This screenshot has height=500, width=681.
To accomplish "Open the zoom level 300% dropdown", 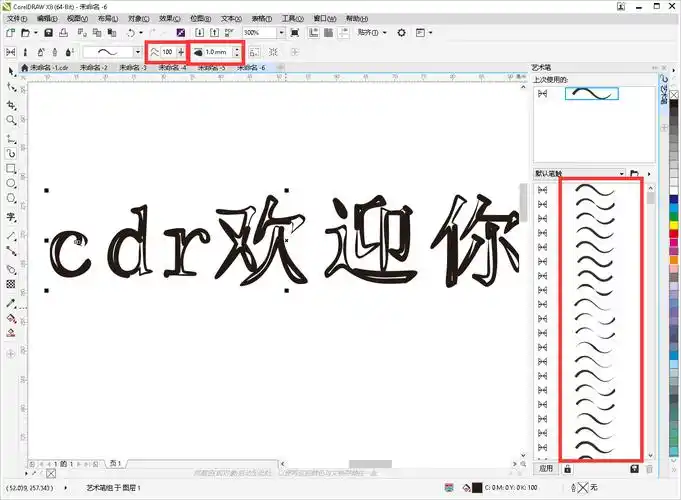I will (x=281, y=33).
